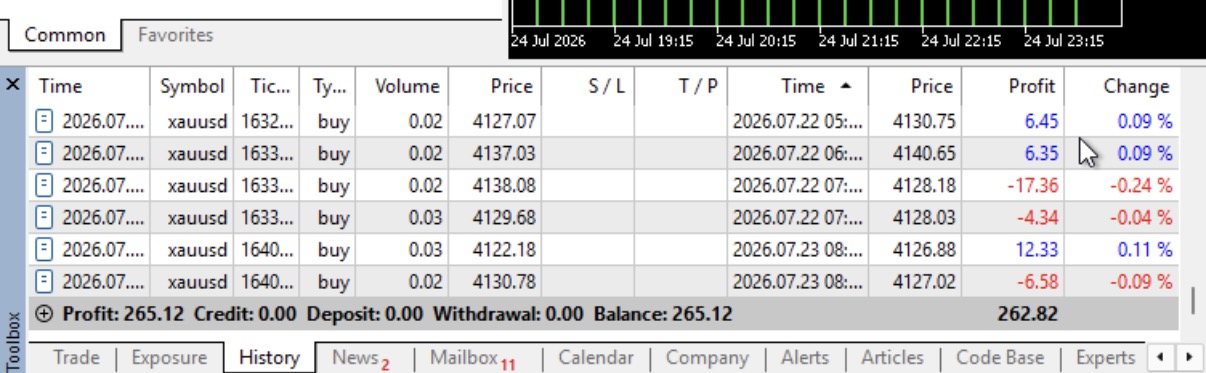Open the Trade tab
The width and height of the screenshot is (1206, 373).
77,357
